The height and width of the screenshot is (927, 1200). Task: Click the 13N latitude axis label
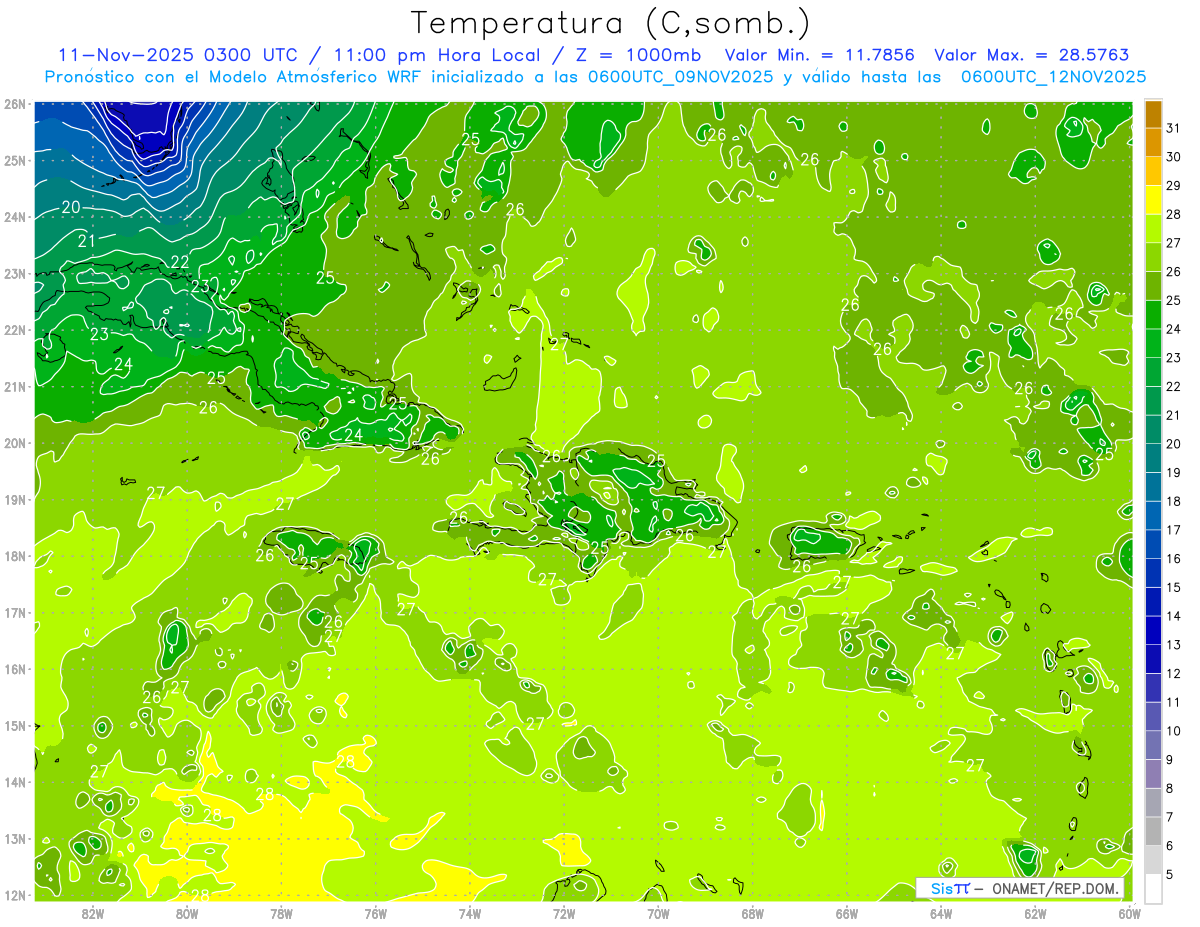coord(15,838)
